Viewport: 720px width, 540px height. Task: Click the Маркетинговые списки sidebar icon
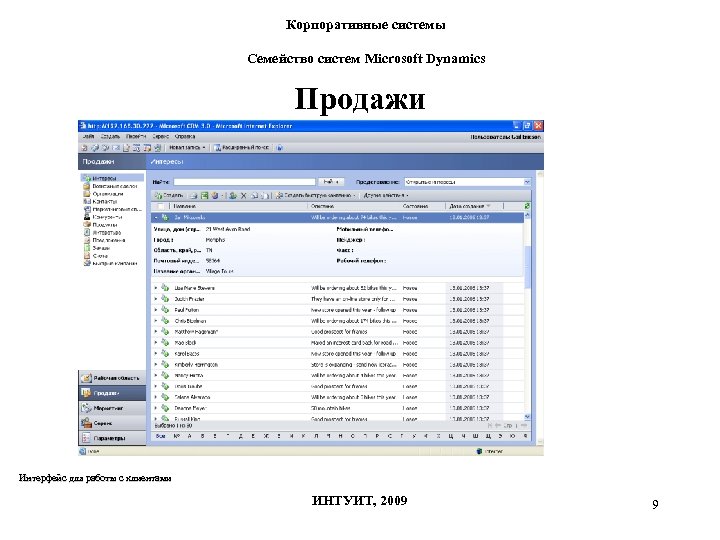[86, 209]
